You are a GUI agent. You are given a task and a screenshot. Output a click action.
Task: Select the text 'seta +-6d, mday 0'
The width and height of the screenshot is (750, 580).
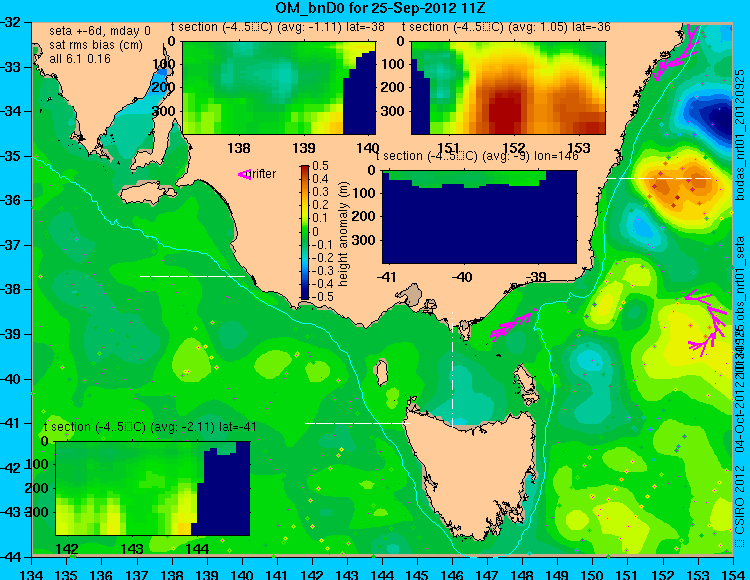pos(100,31)
